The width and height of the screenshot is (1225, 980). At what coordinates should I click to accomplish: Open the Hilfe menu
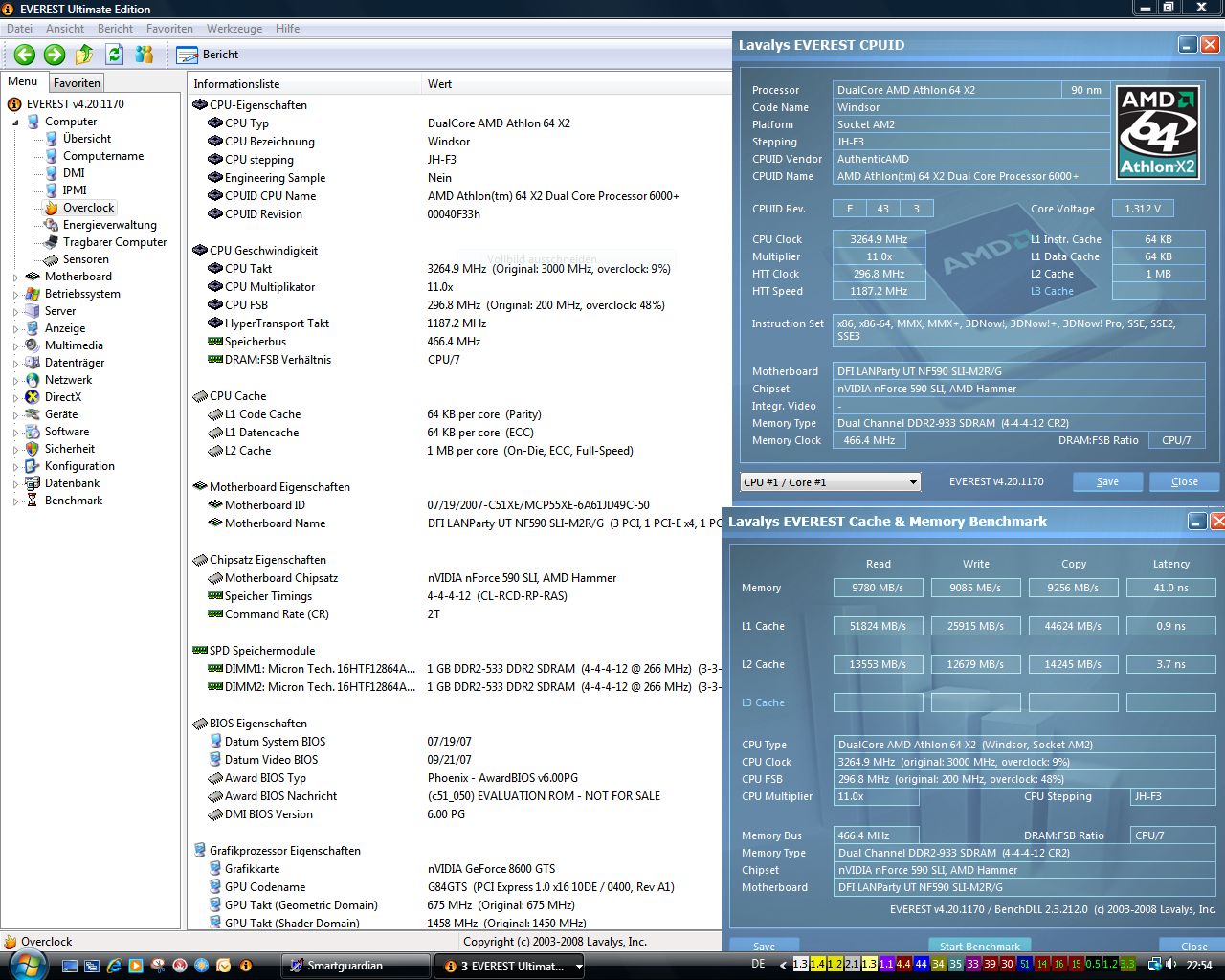[287, 29]
